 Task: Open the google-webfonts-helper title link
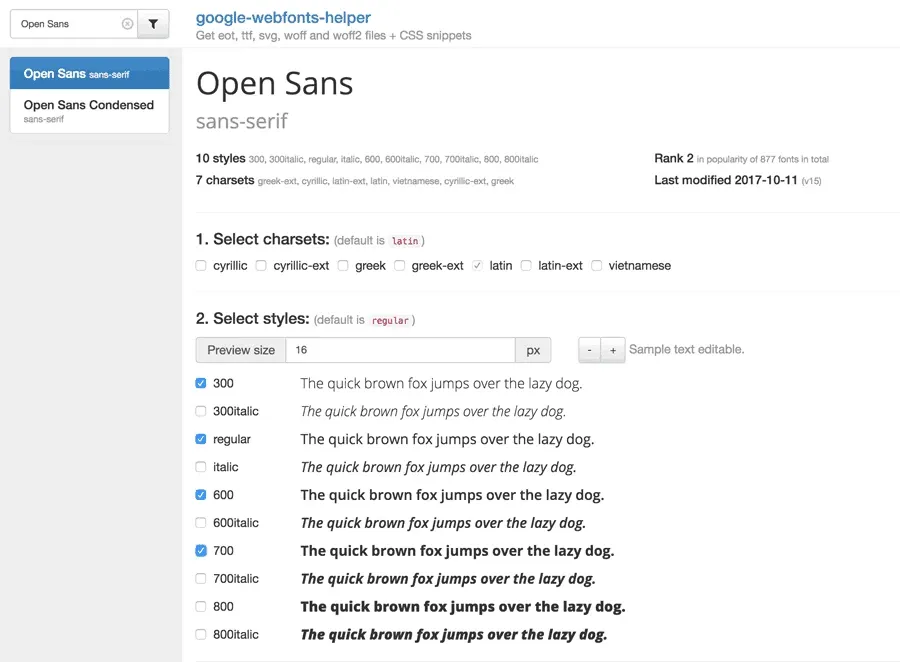tap(283, 18)
